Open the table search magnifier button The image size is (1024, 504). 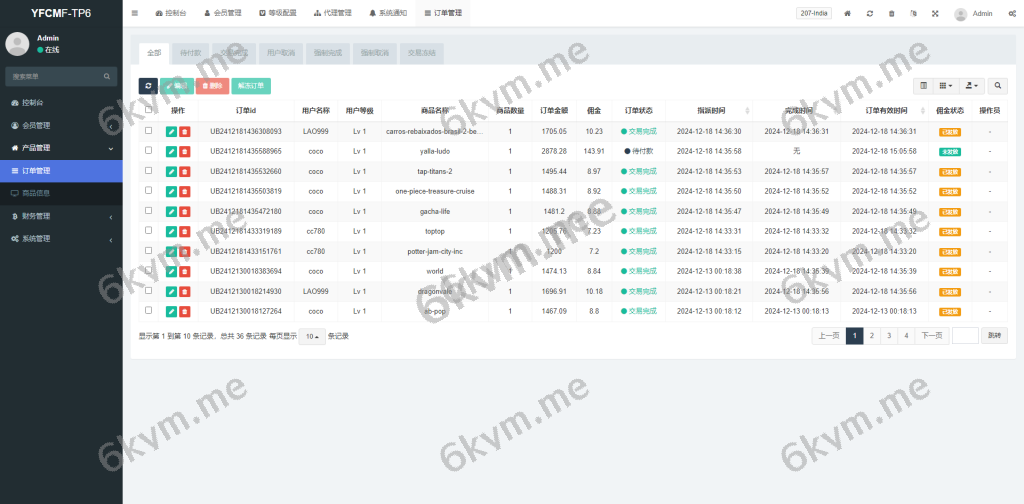pyautogui.click(x=998, y=86)
